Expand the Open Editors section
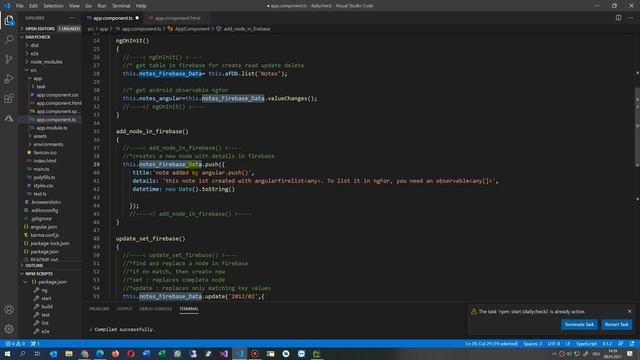The image size is (640, 360). [x=51, y=29]
